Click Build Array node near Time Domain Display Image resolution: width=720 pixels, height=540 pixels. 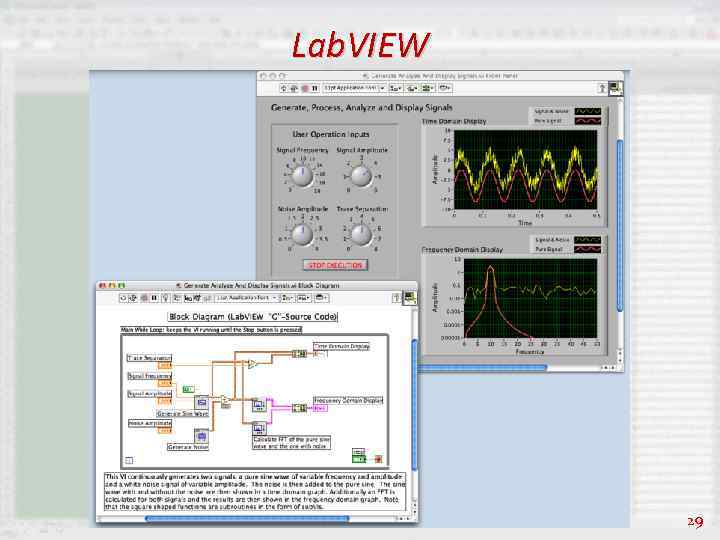[299, 354]
